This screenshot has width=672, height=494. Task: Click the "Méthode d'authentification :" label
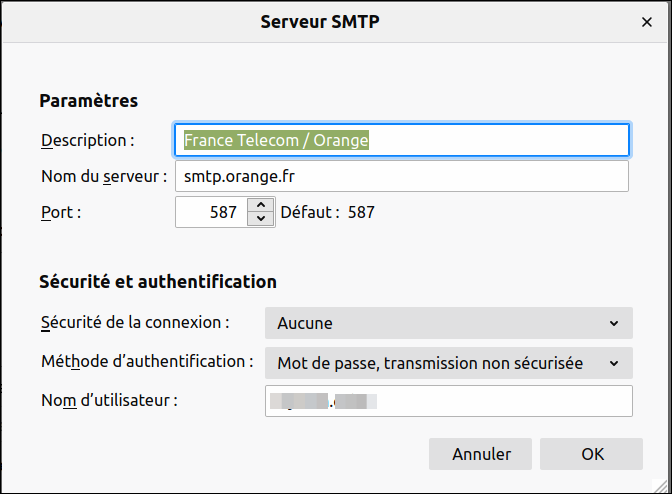coord(147,361)
